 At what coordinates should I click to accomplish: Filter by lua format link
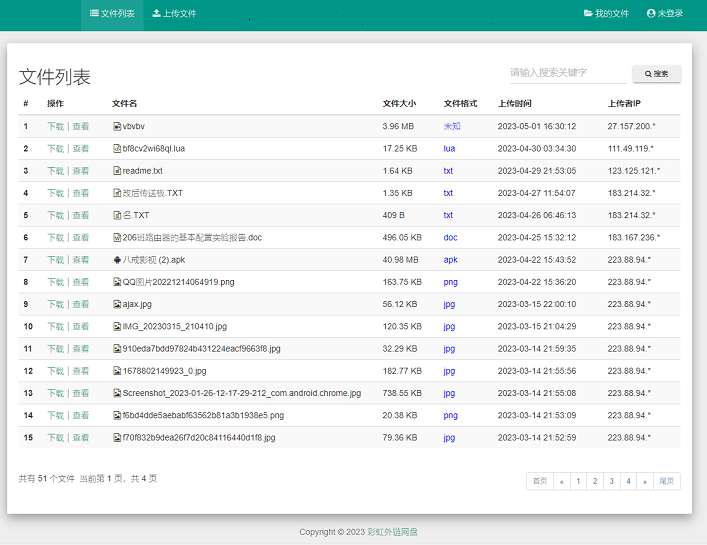pyautogui.click(x=449, y=148)
